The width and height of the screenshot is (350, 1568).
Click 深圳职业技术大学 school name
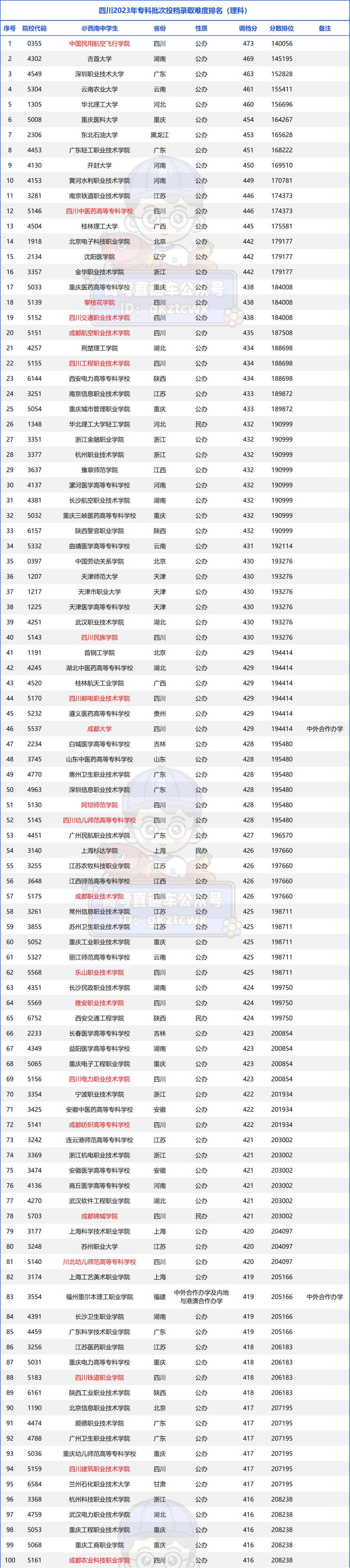click(x=99, y=74)
